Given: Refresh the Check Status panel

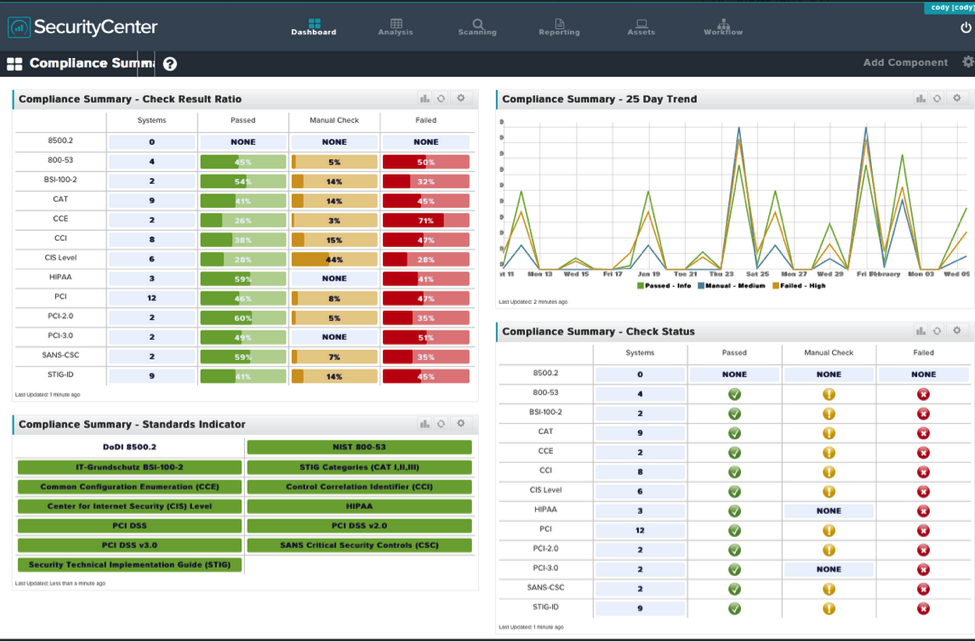Looking at the screenshot, I should point(937,331).
